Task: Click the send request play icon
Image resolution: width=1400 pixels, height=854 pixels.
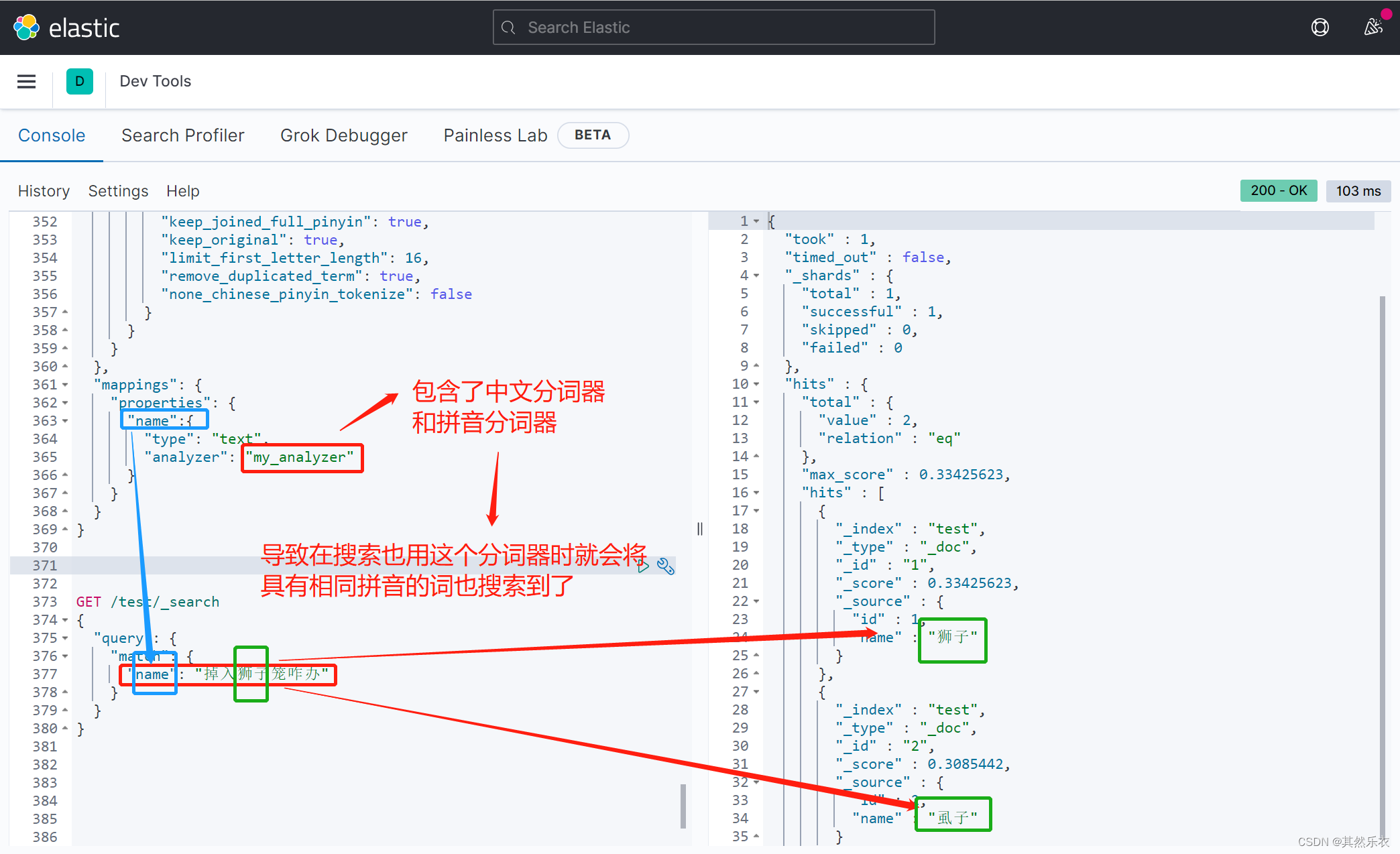Action: pyautogui.click(x=643, y=566)
